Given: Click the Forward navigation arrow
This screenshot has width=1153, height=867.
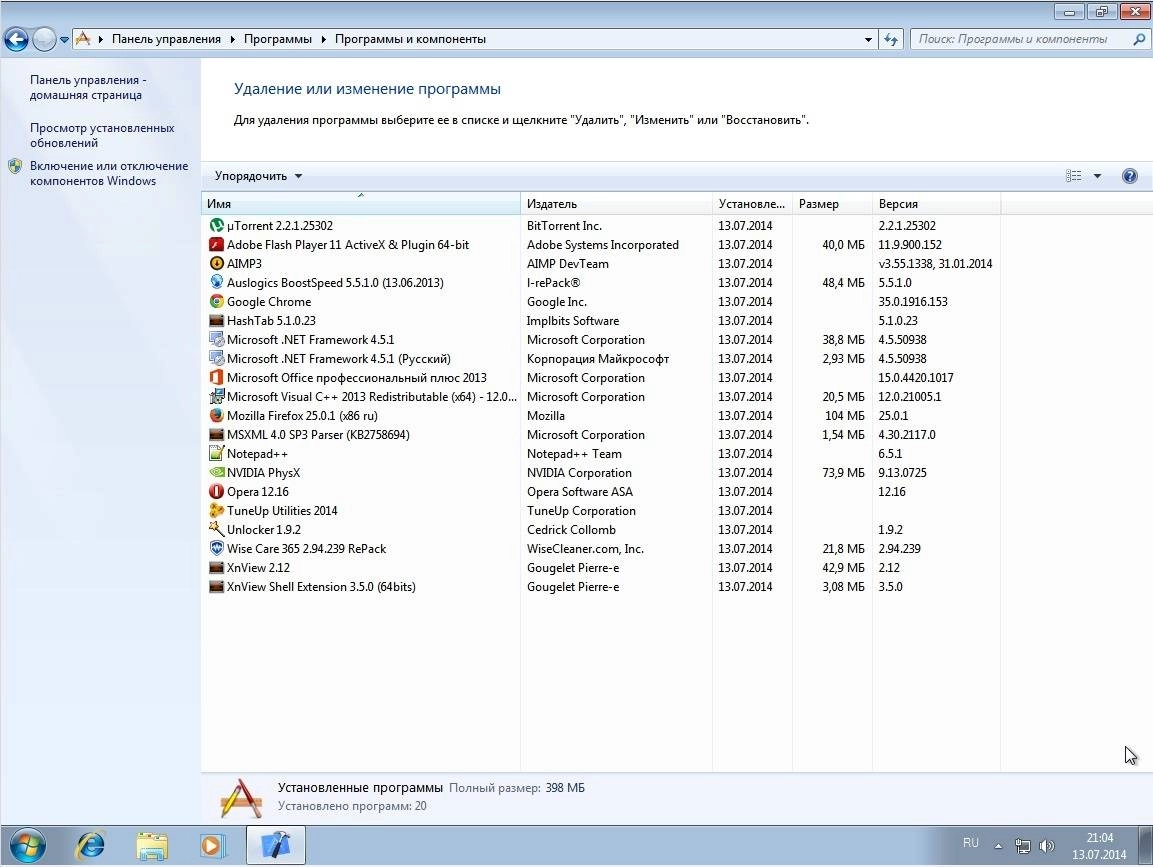Looking at the screenshot, I should pos(44,40).
